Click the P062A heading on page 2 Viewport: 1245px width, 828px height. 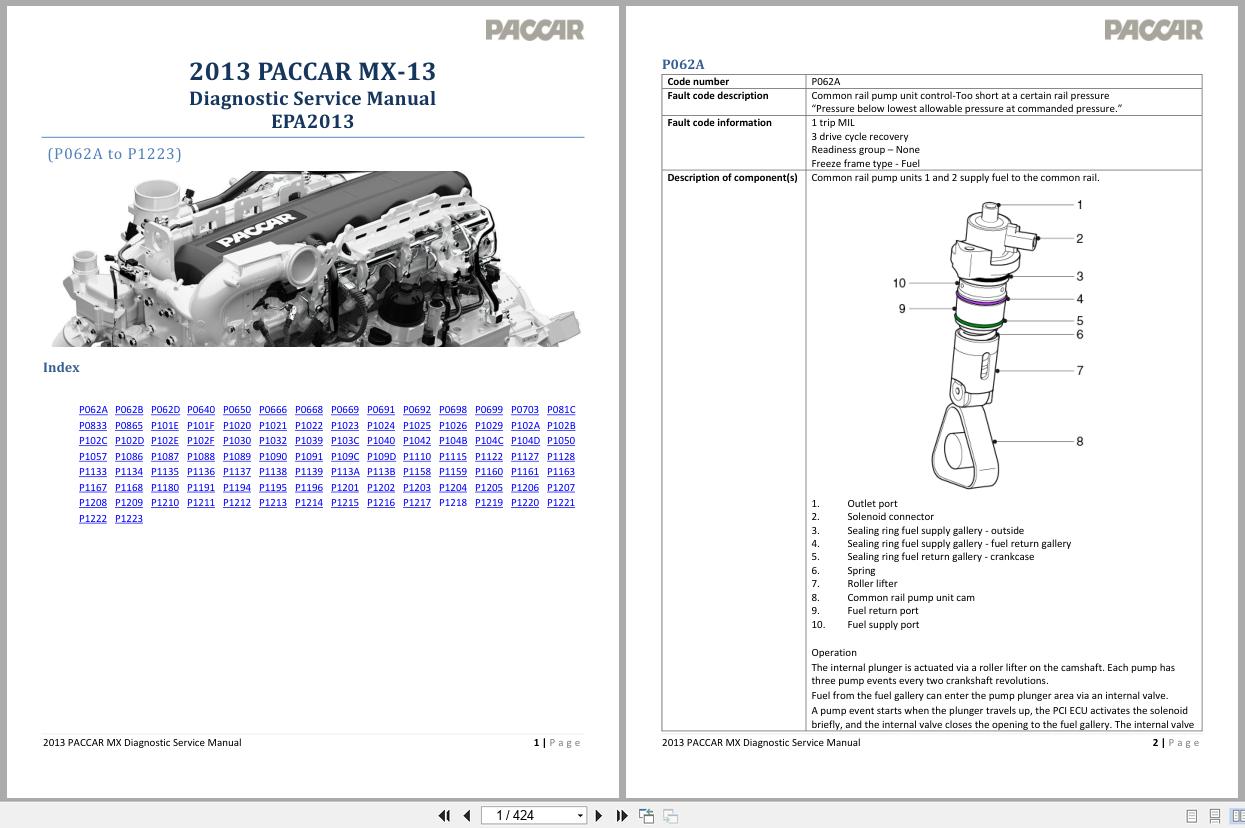[x=683, y=64]
